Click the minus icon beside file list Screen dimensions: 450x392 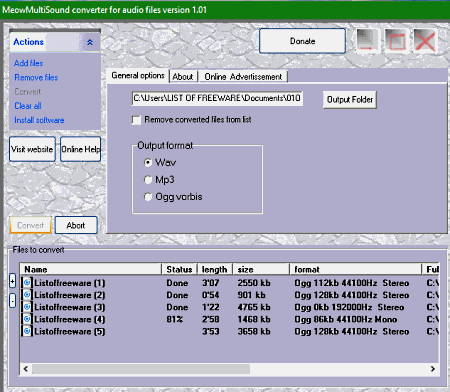click(12, 301)
